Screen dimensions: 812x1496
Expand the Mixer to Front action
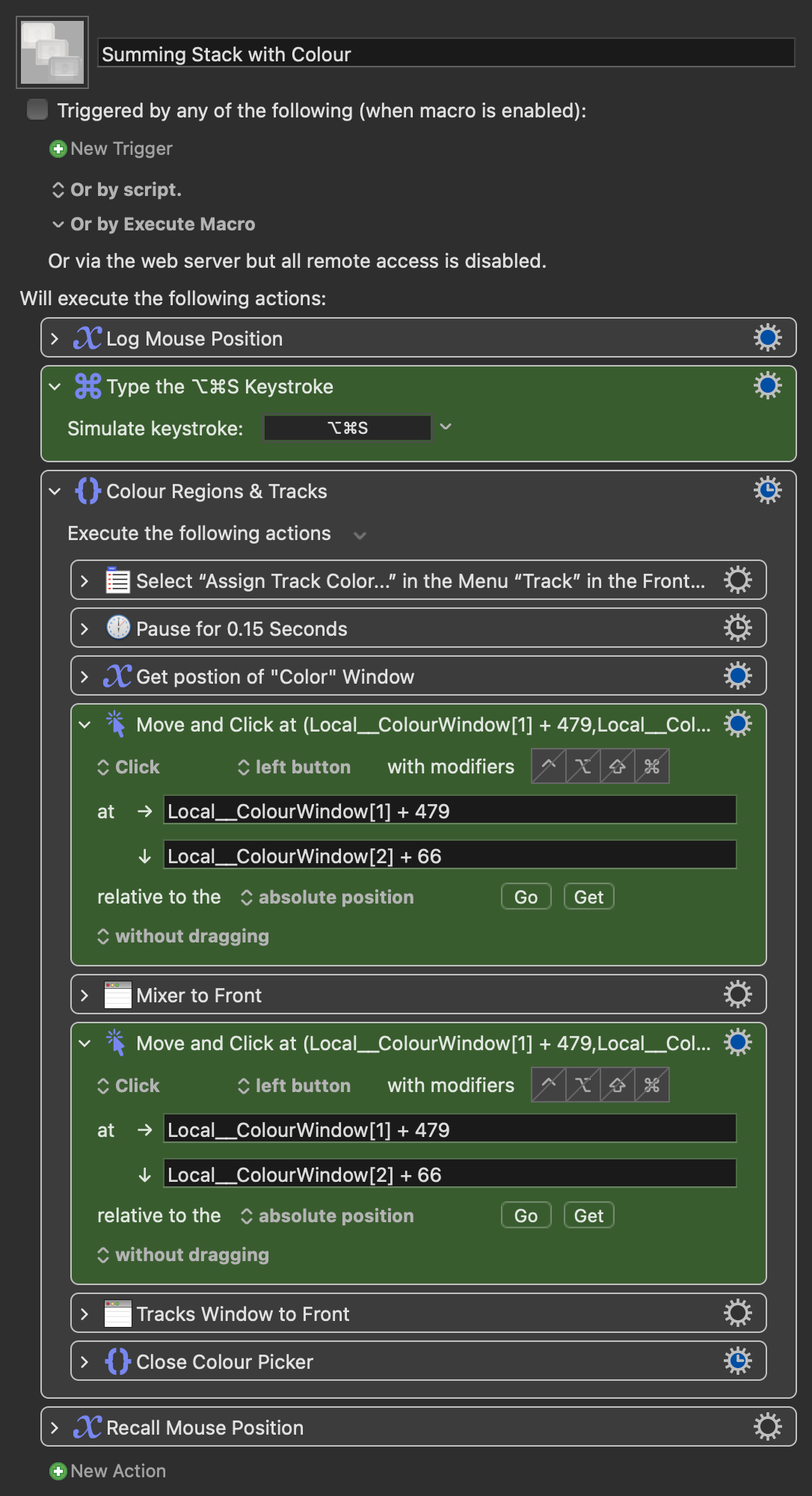coord(84,996)
